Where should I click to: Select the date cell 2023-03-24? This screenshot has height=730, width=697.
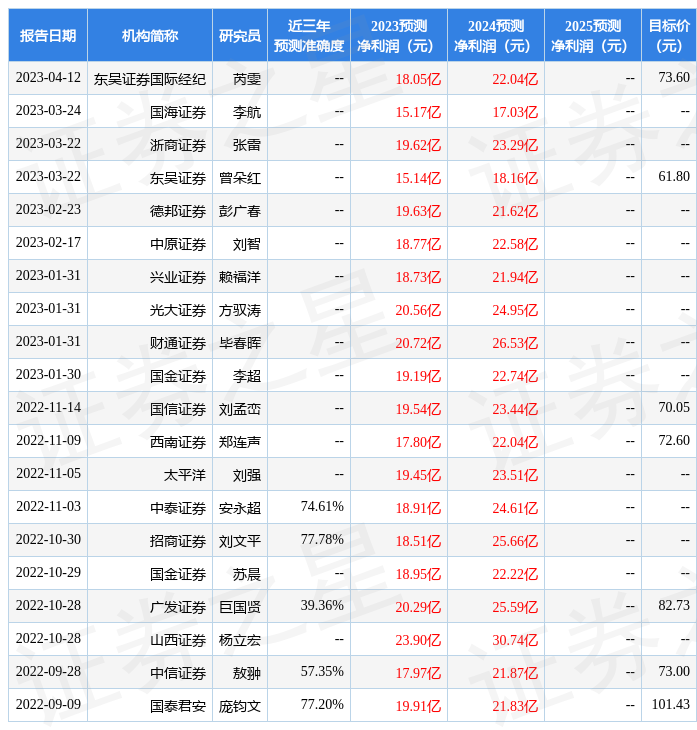click(48, 110)
